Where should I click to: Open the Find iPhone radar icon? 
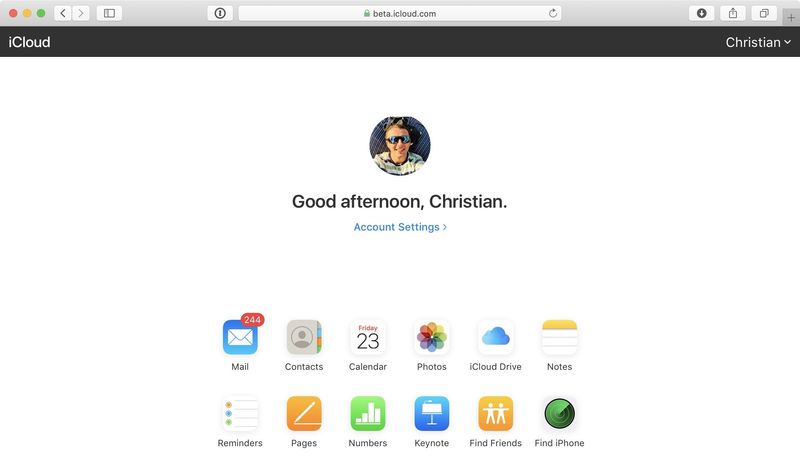point(559,414)
